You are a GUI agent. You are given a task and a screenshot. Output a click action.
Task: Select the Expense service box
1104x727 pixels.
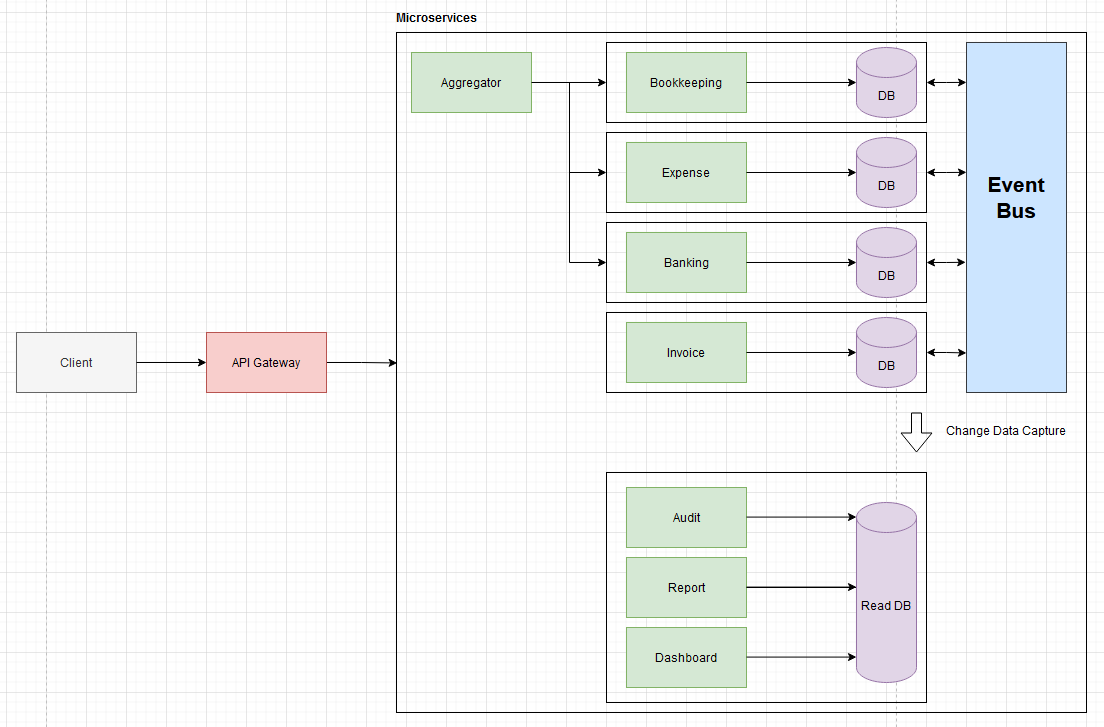click(686, 172)
